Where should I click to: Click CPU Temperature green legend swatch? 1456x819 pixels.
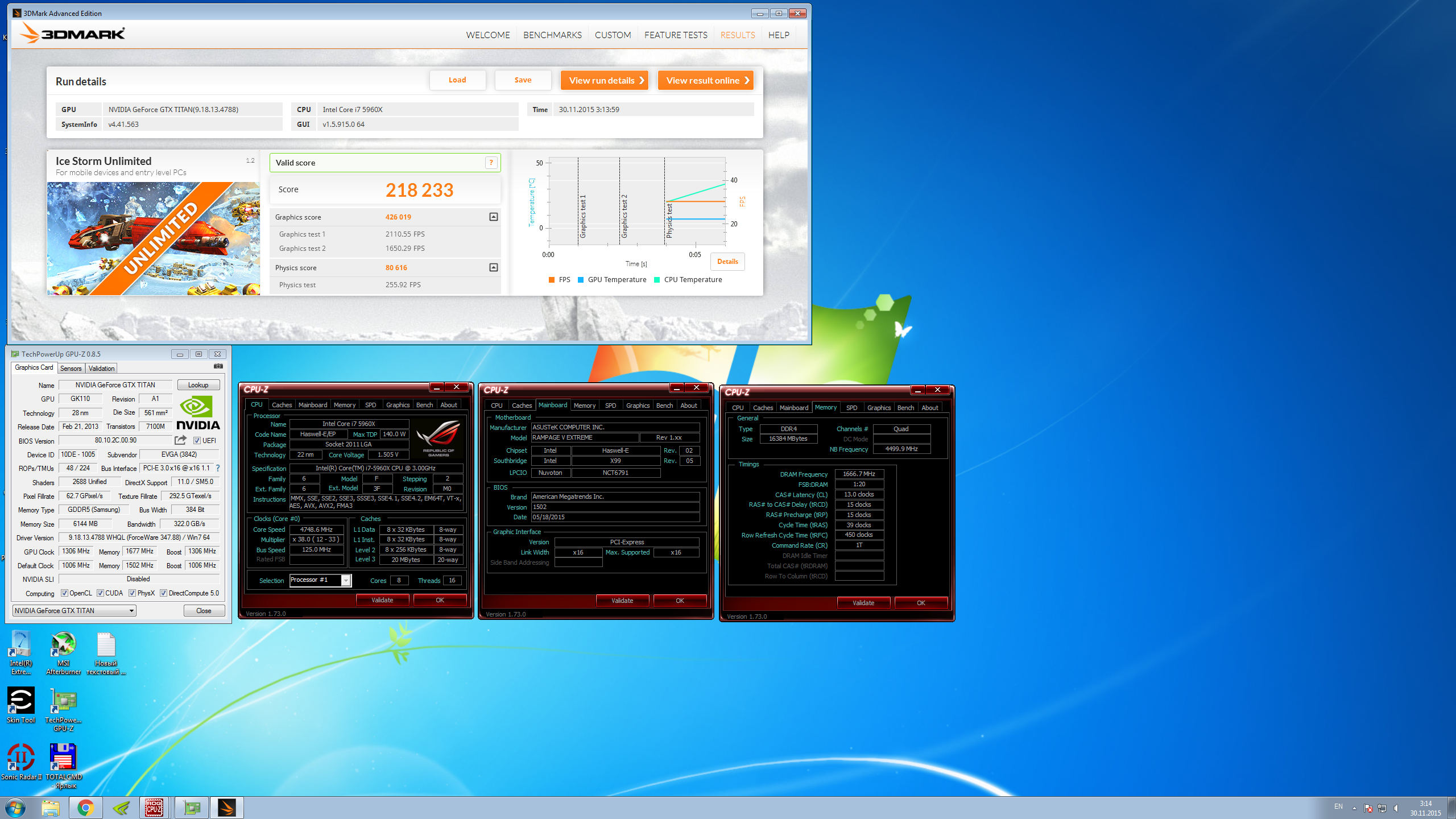coord(657,279)
